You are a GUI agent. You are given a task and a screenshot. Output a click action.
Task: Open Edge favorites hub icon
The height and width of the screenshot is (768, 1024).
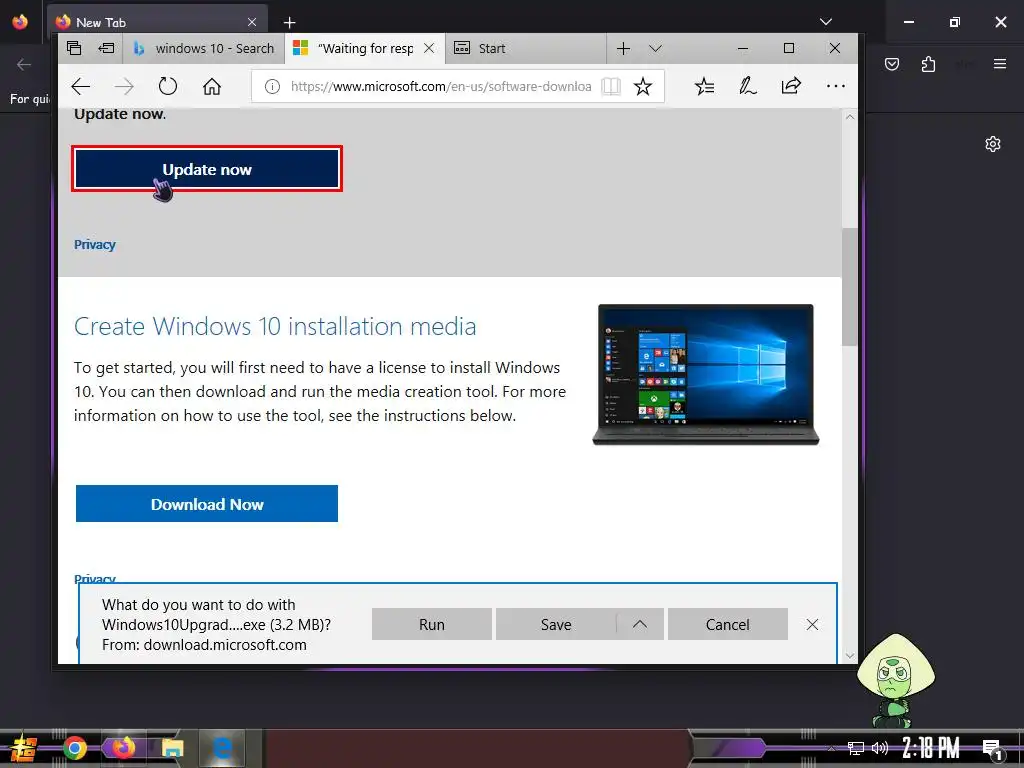[x=705, y=86]
